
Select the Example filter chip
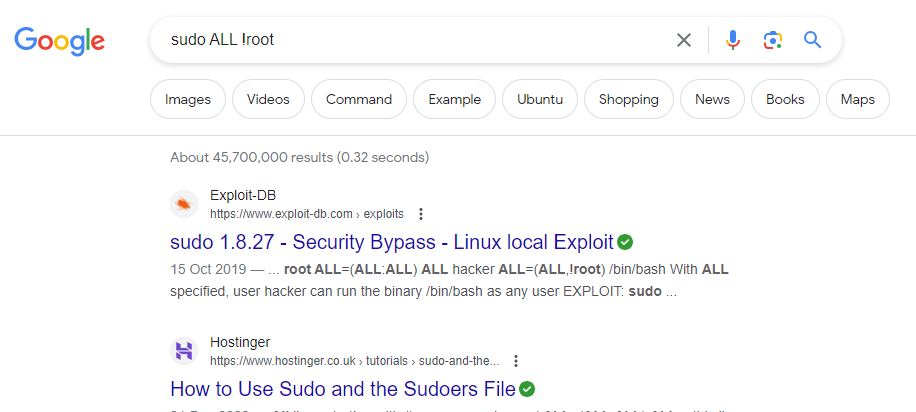pyautogui.click(x=454, y=99)
